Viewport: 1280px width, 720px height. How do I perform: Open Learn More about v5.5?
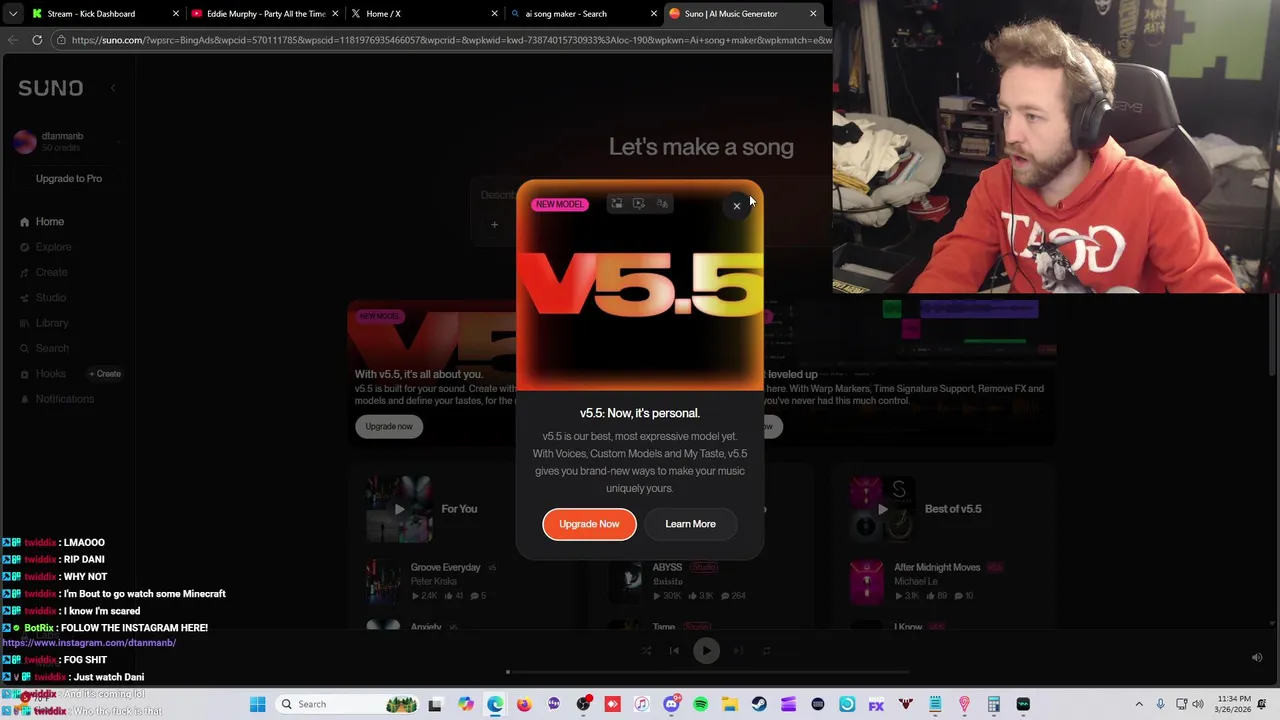690,524
